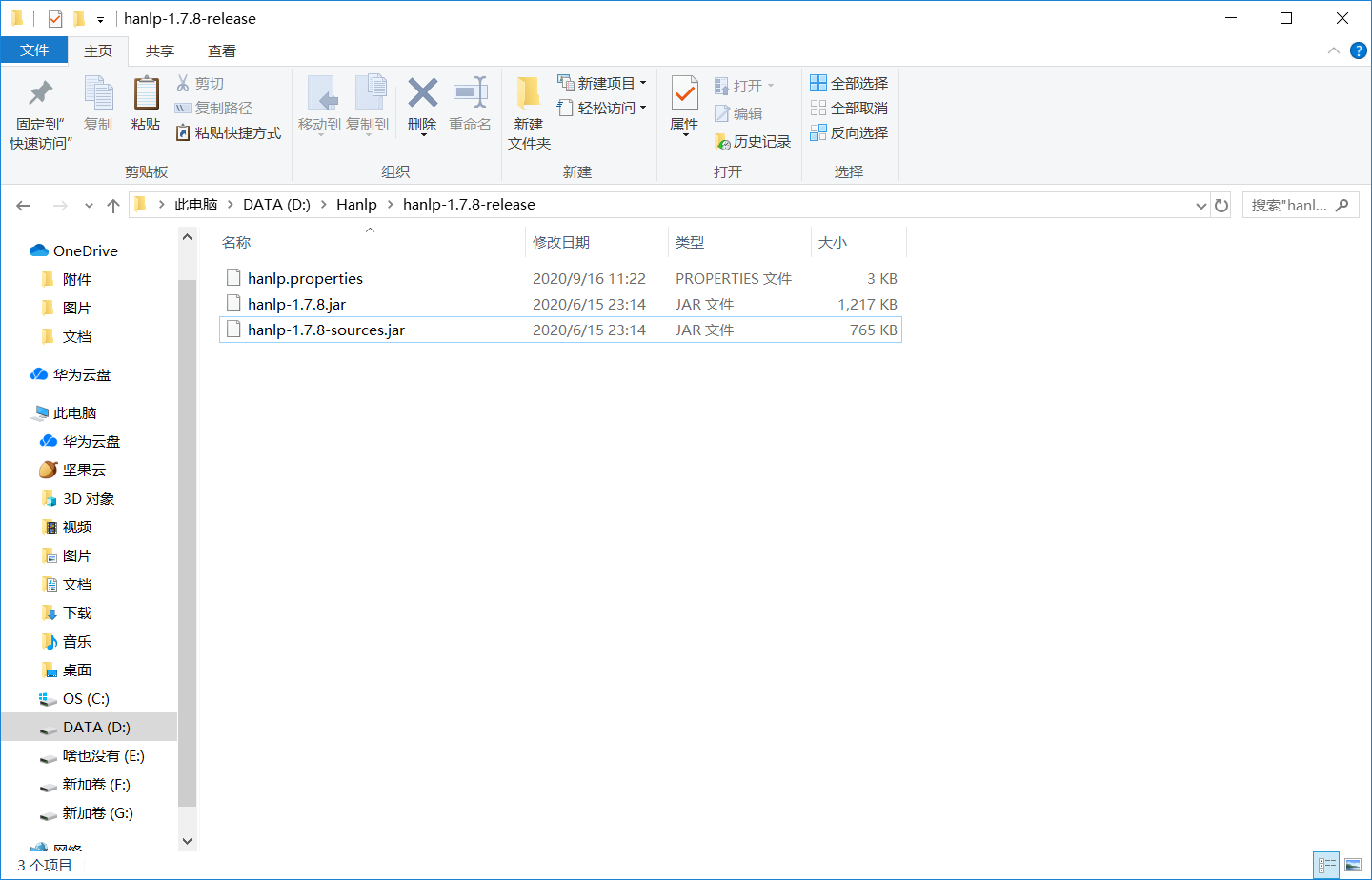This screenshot has width=1372, height=880.
Task: Select hanlp-1.7.8-sources.jar file
Action: 560,330
